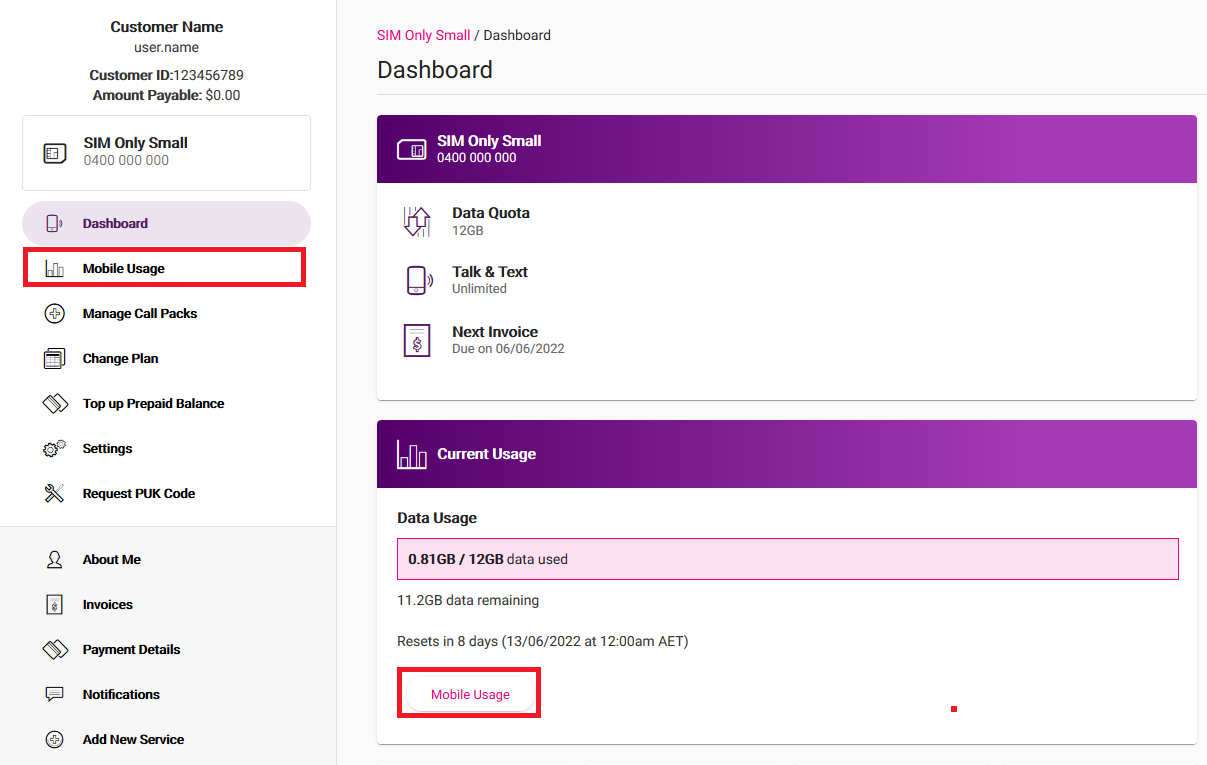Viewport: 1207px width, 765px height.
Task: Click the Invoices document icon
Action: tap(55, 605)
